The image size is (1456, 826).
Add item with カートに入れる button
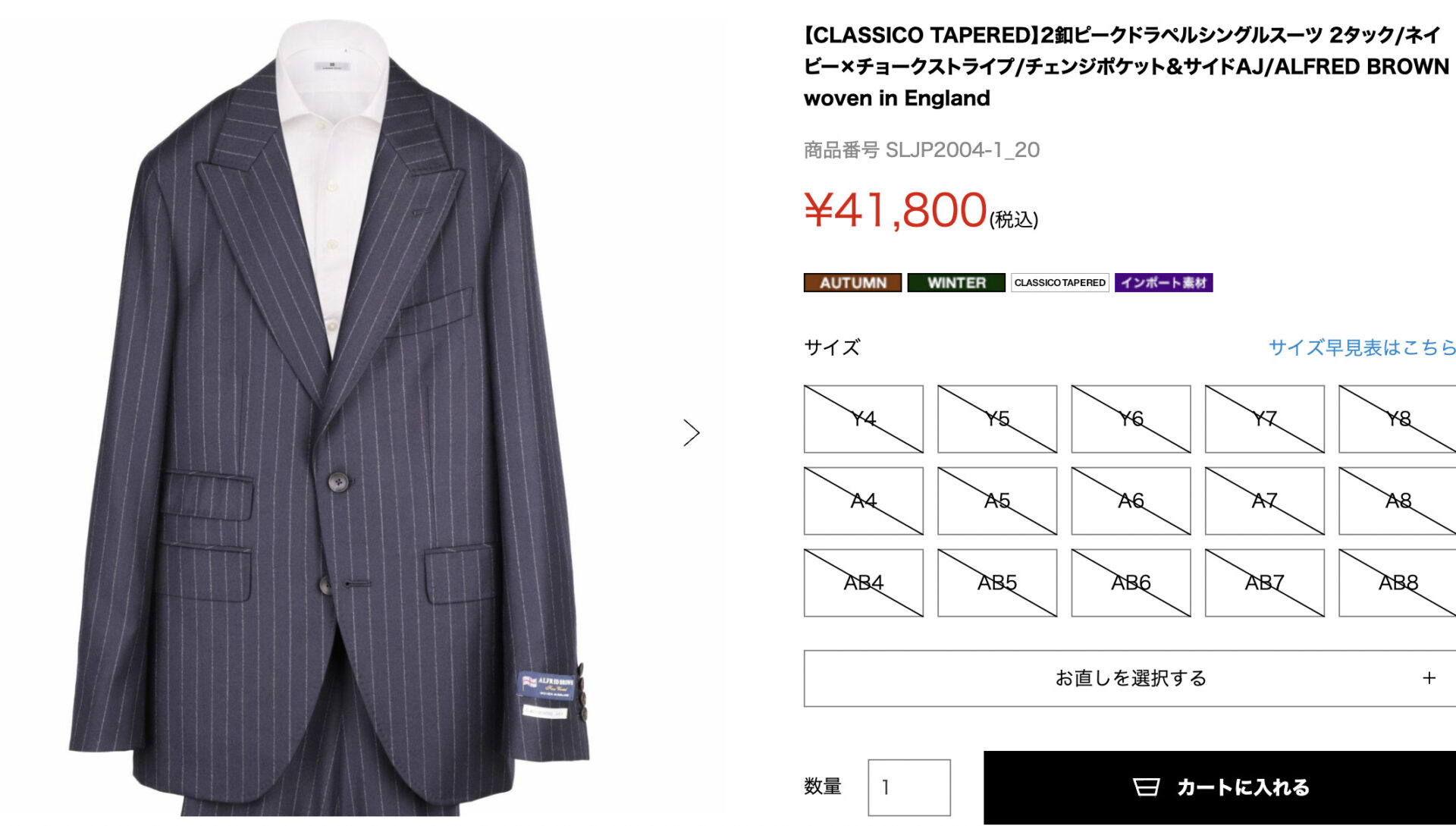click(1219, 787)
